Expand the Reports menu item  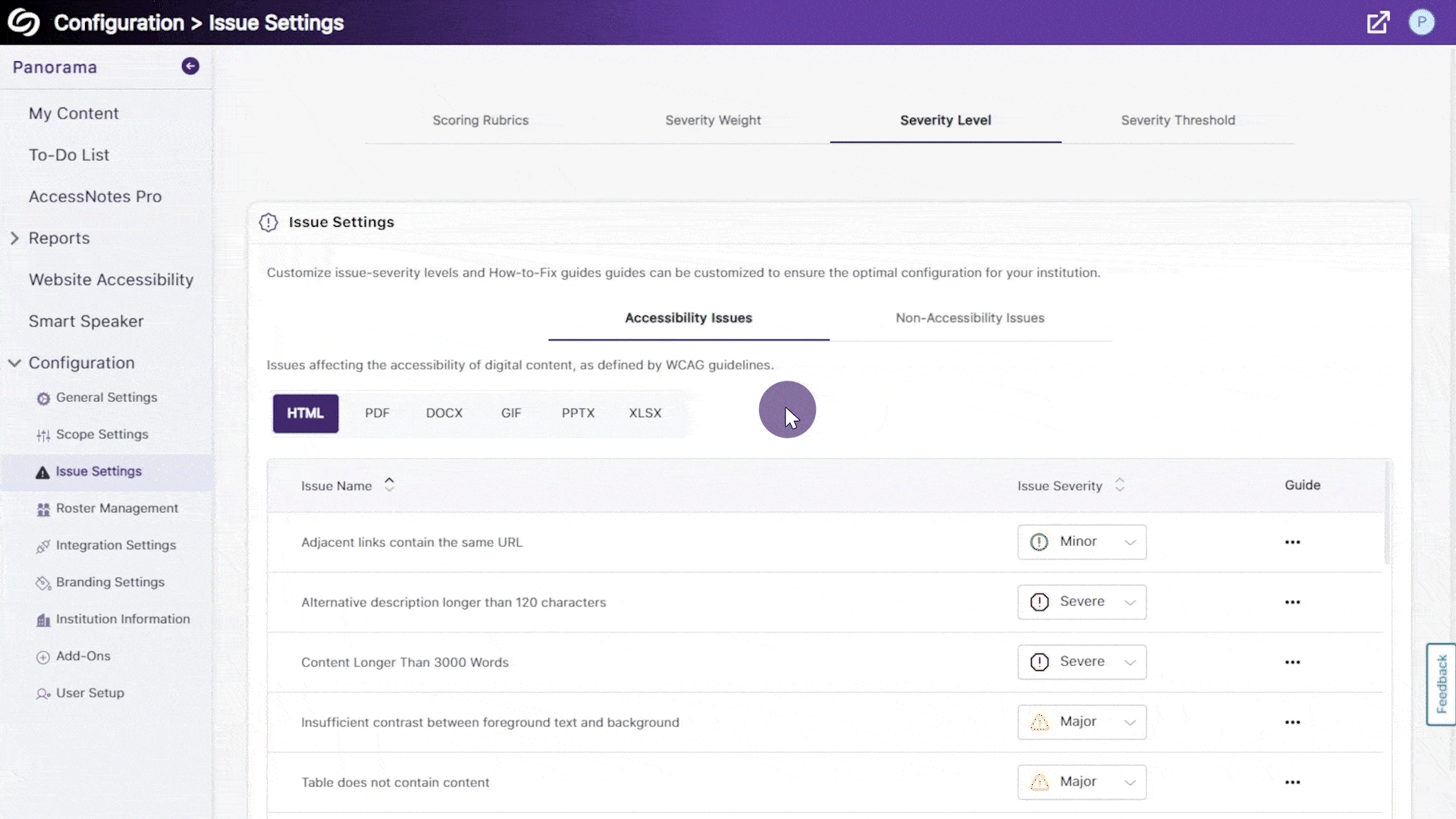coord(58,238)
